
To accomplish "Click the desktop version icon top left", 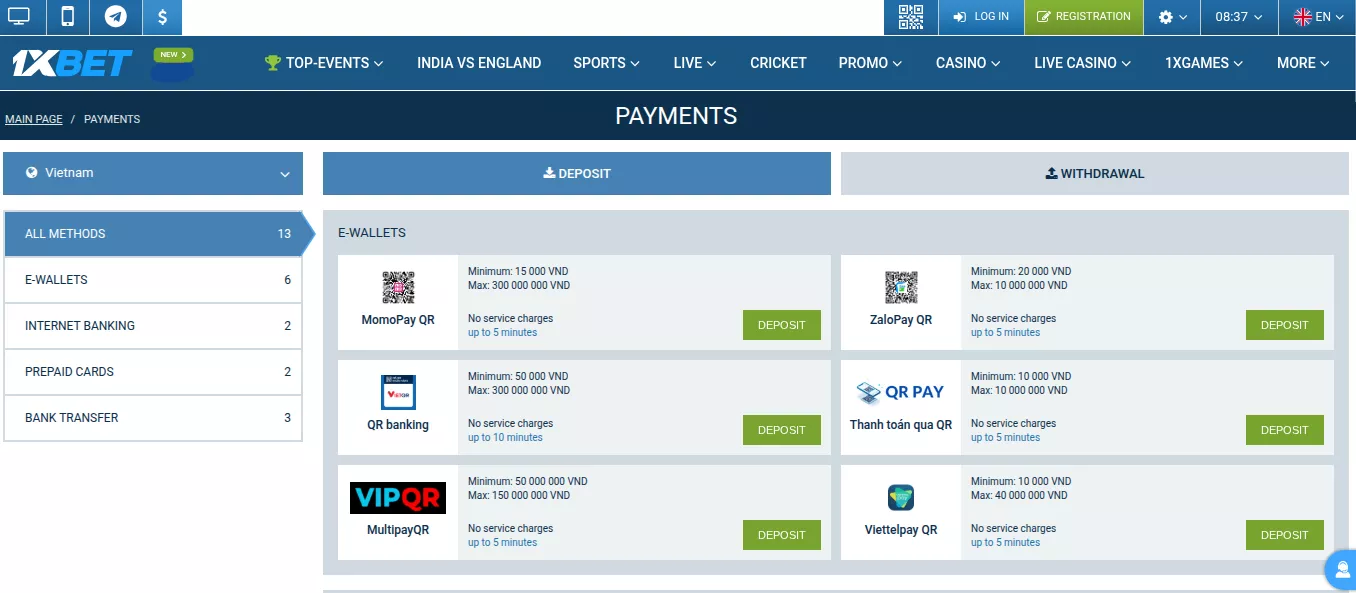I will (21, 16).
